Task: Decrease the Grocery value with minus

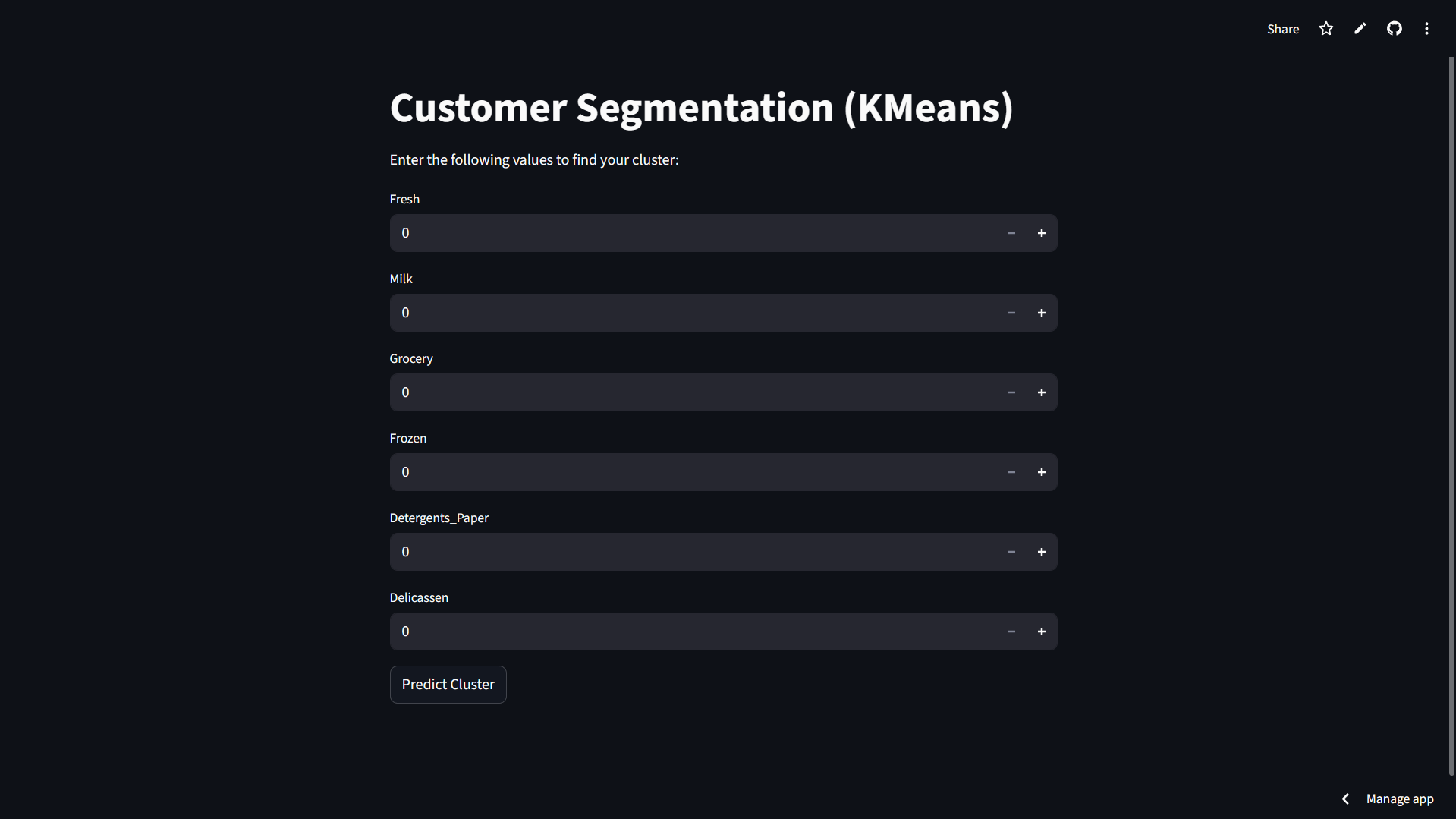Action: pos(1011,392)
